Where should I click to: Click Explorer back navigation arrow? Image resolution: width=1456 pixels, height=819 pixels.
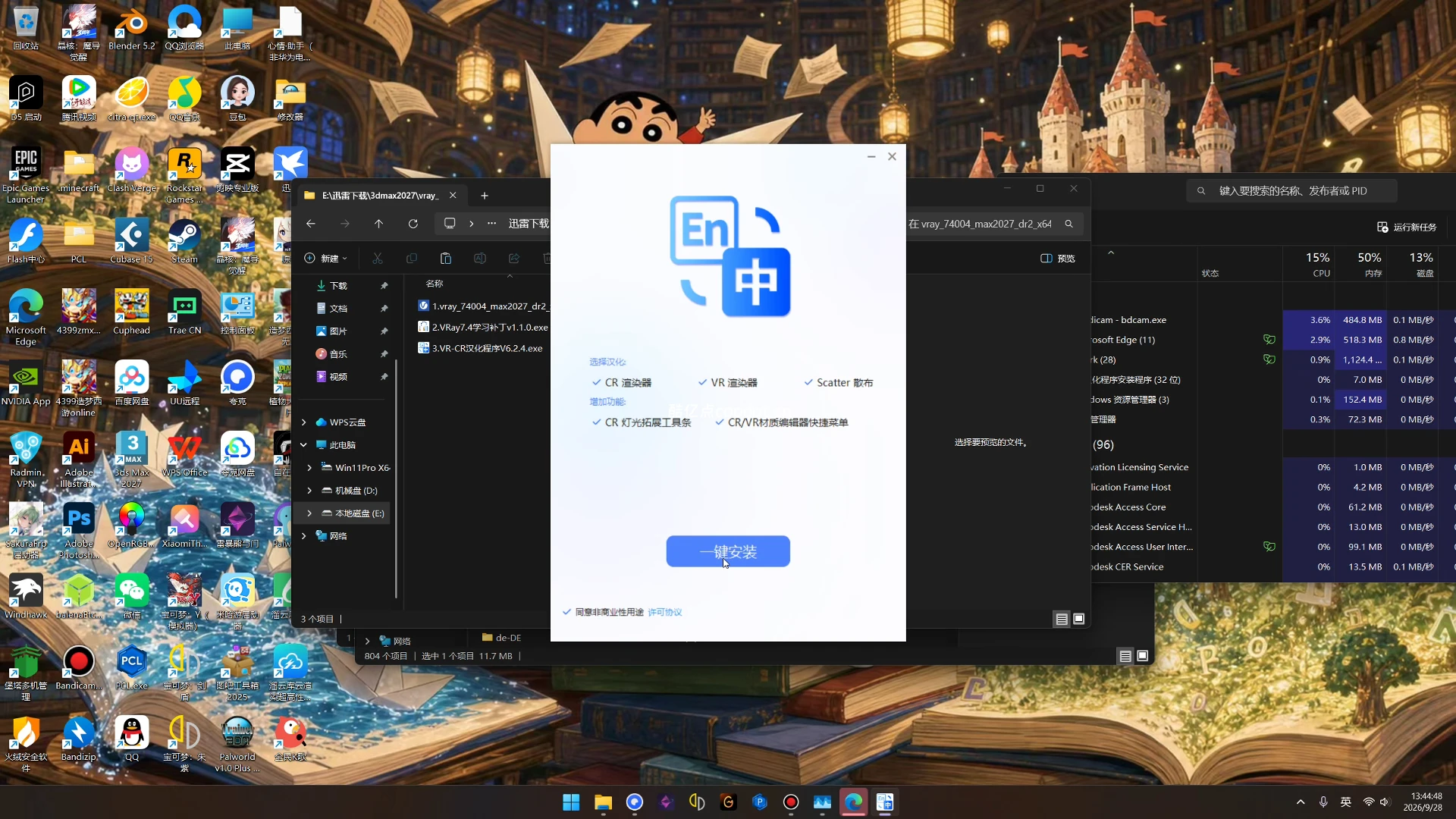click(x=311, y=224)
